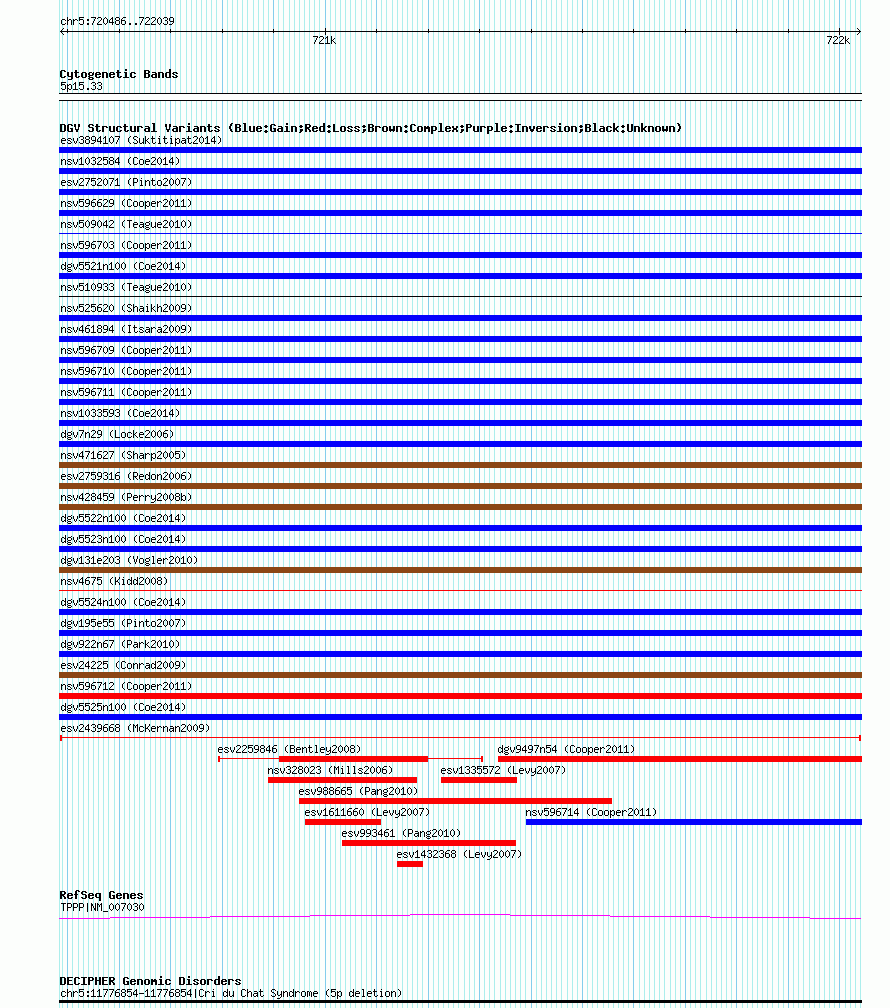This screenshot has height=1008, width=890.
Task: Select the red loss bar under esv988665
Action: (455, 801)
